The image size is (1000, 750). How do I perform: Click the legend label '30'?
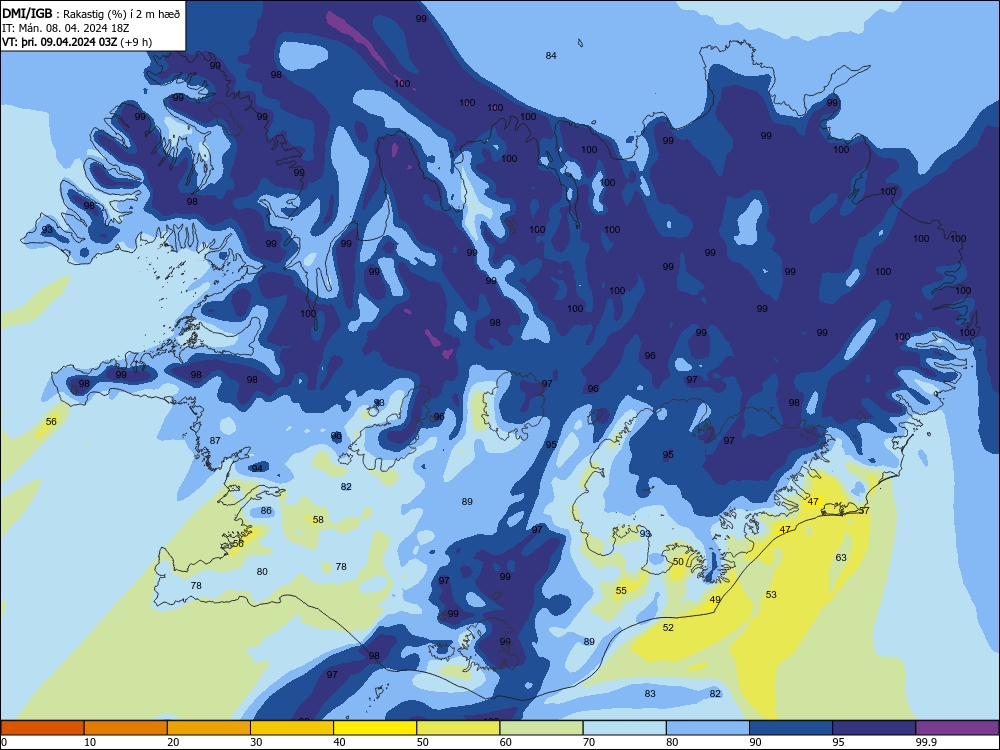pyautogui.click(x=256, y=742)
